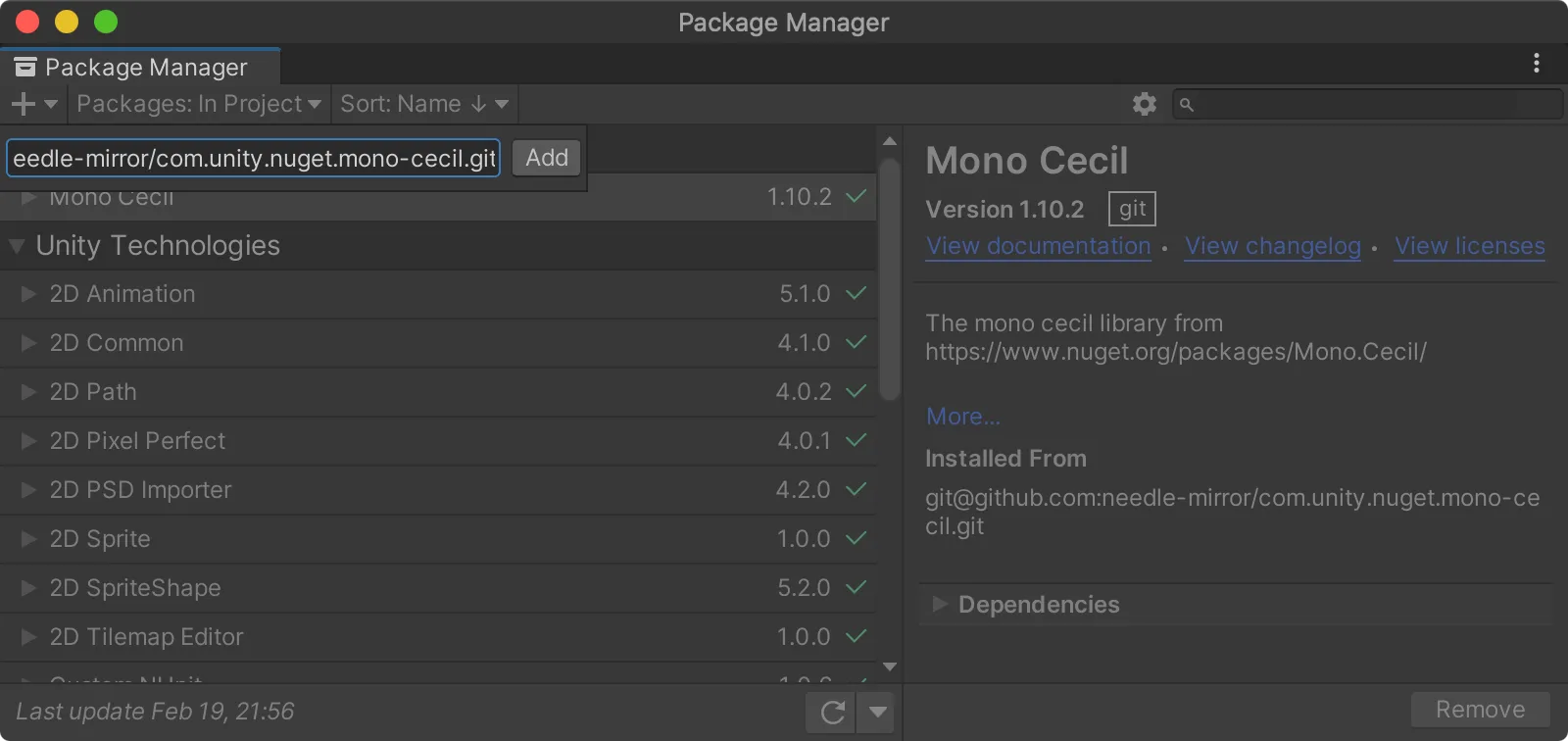
Task: Expand the Dependencies section
Action: pos(940,604)
